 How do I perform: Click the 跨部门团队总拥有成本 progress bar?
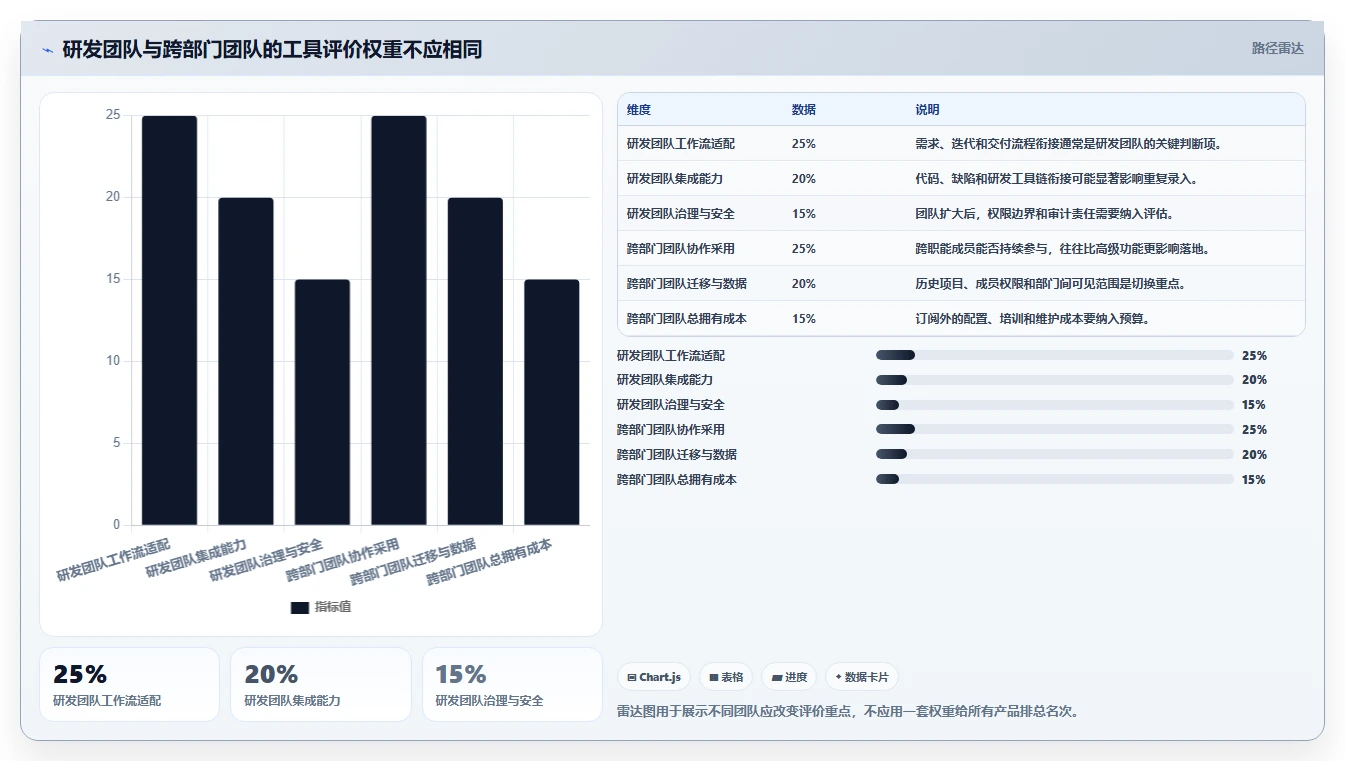pos(1055,480)
